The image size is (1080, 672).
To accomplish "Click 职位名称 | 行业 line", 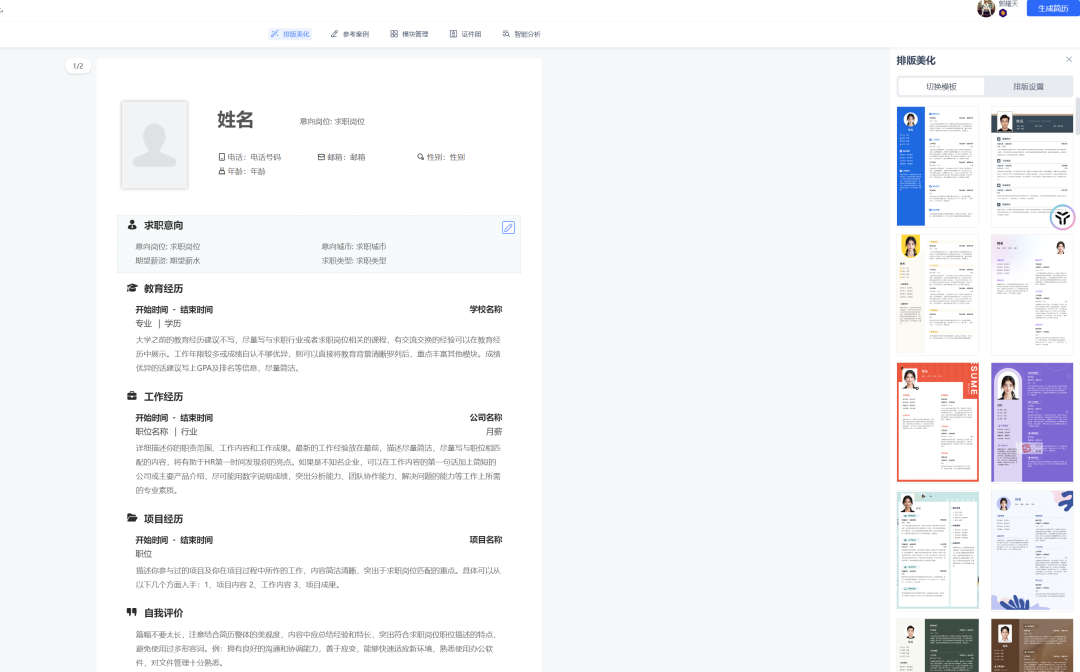I will (x=167, y=432).
